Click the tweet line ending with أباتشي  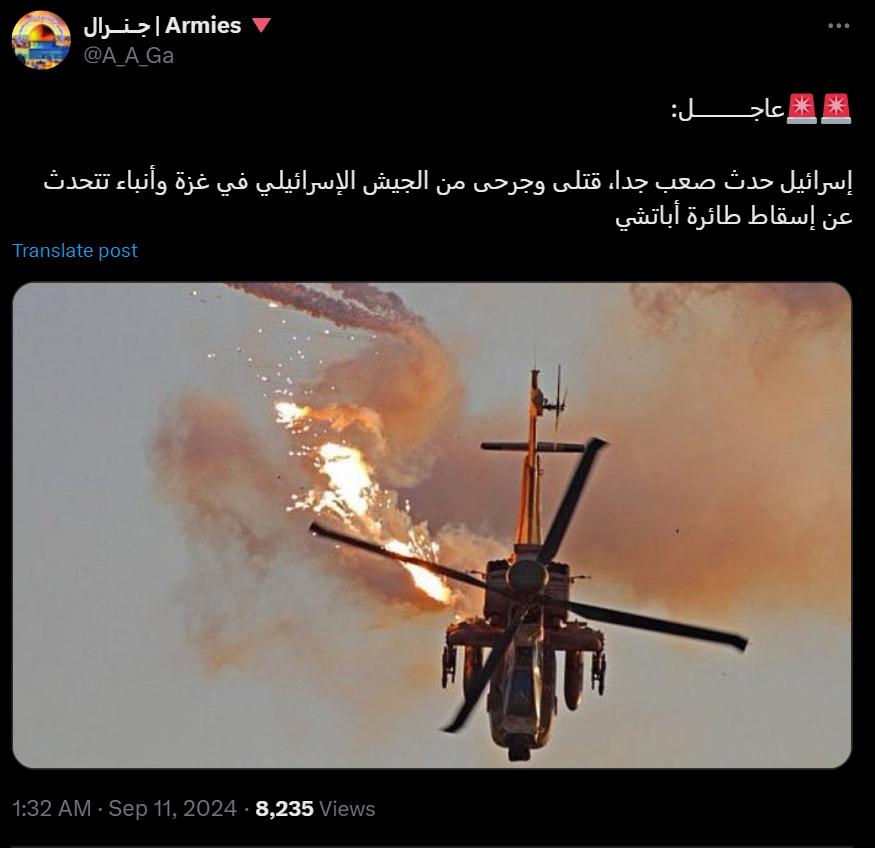[734, 216]
